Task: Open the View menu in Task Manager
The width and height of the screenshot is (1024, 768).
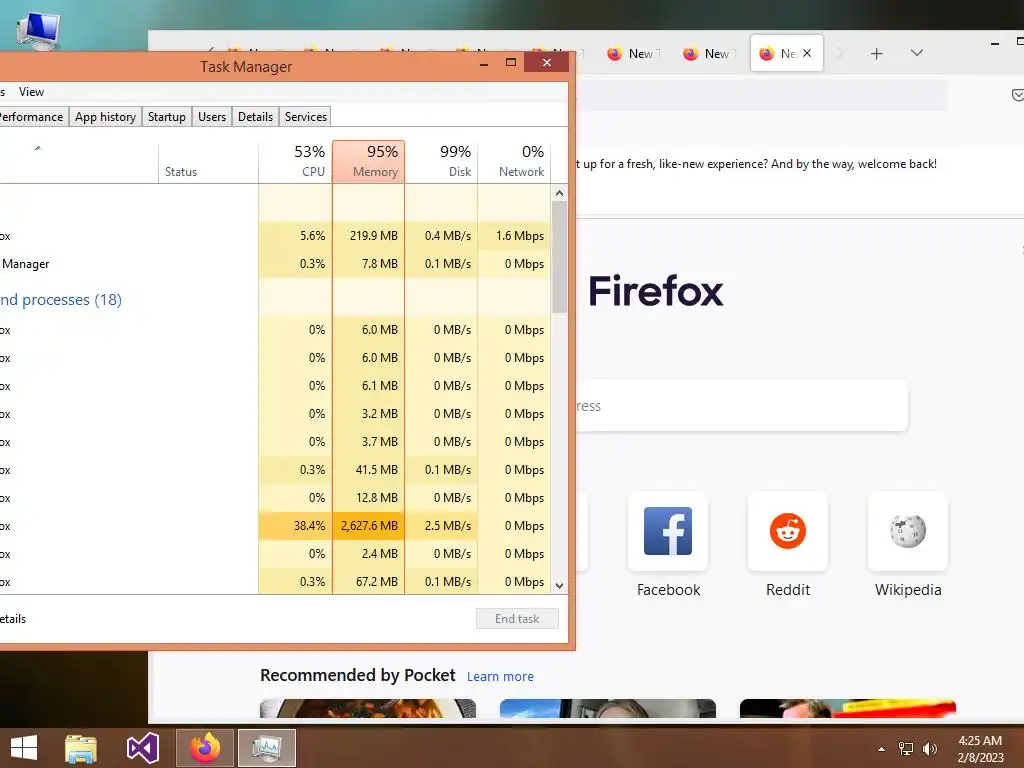Action: 31,92
